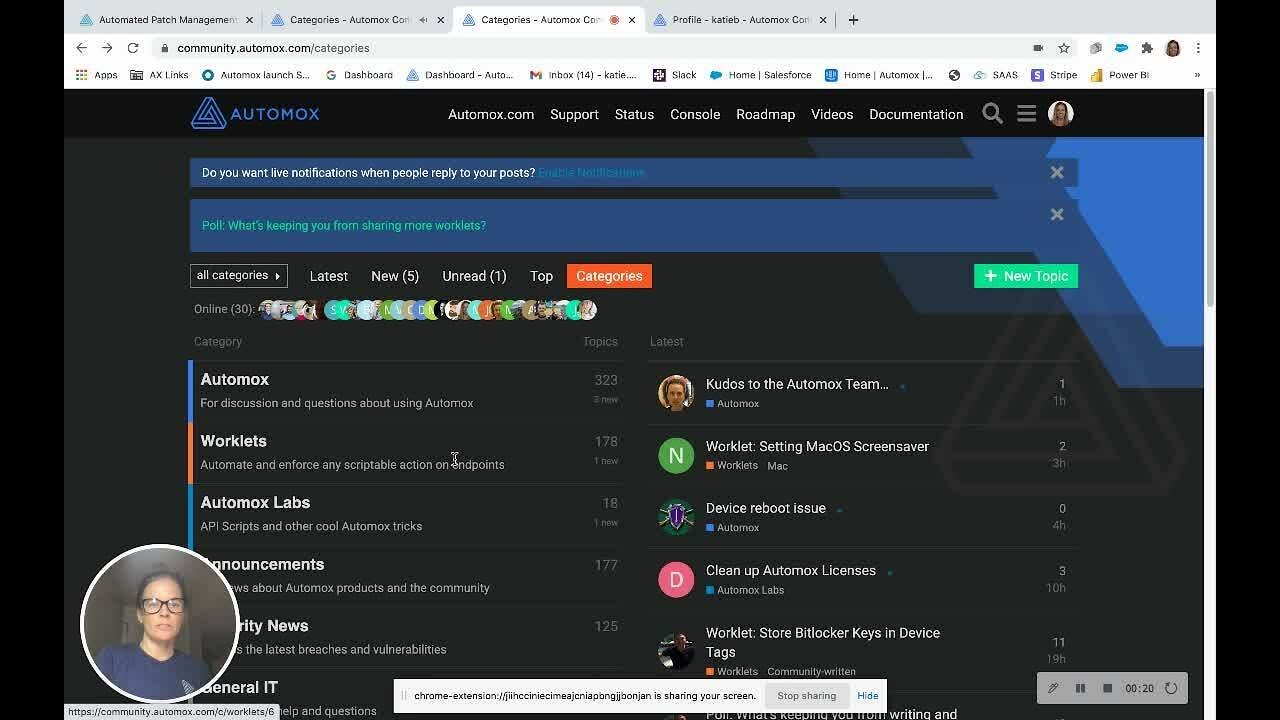
Task: Show more bookmarks with double chevron
Action: coord(1197,75)
